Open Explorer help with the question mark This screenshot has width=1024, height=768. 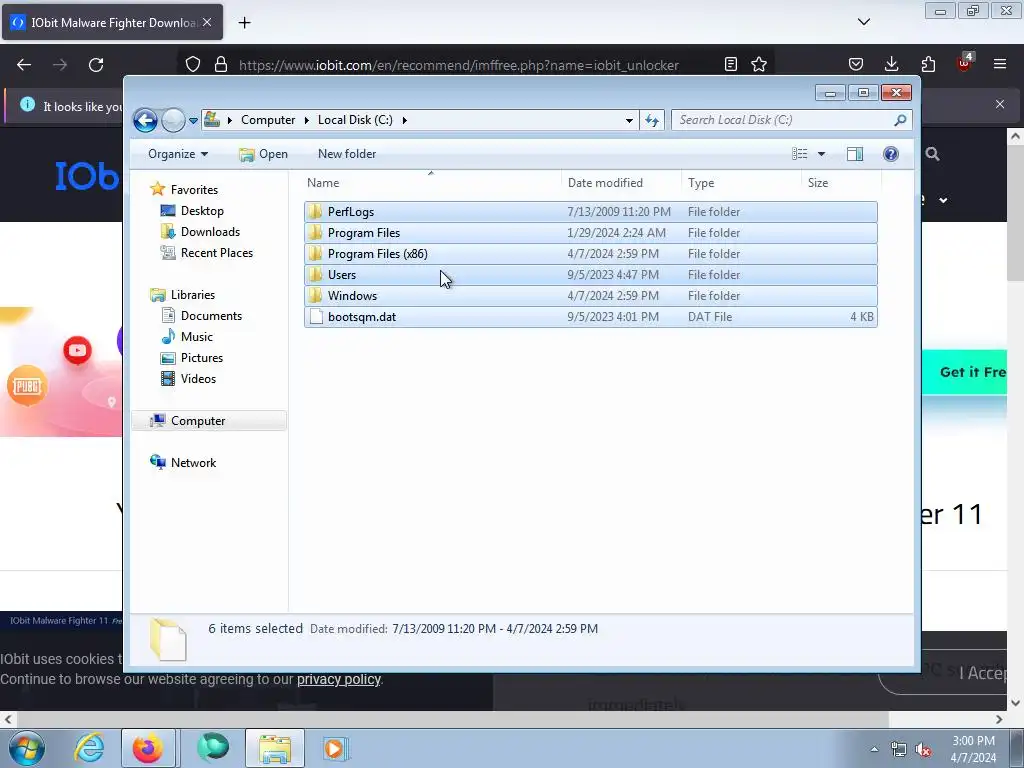[x=891, y=154]
